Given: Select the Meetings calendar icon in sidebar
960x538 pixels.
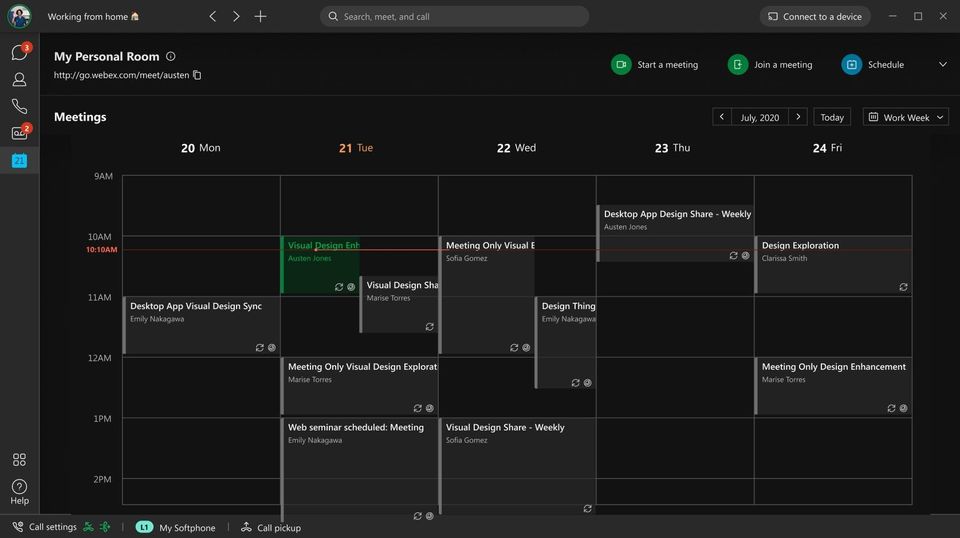Looking at the screenshot, I should [x=19, y=160].
